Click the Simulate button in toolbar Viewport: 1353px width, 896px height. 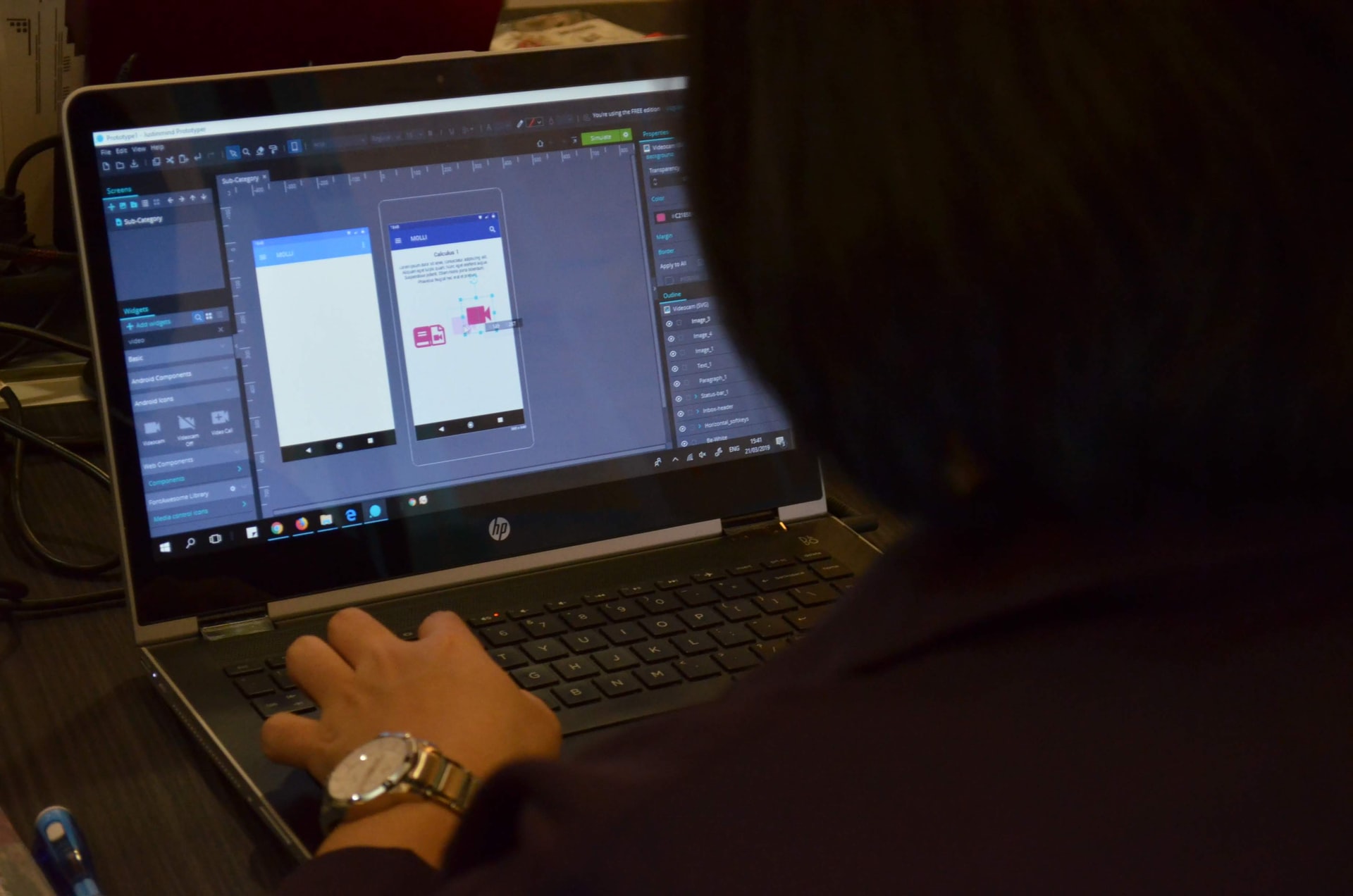602,136
